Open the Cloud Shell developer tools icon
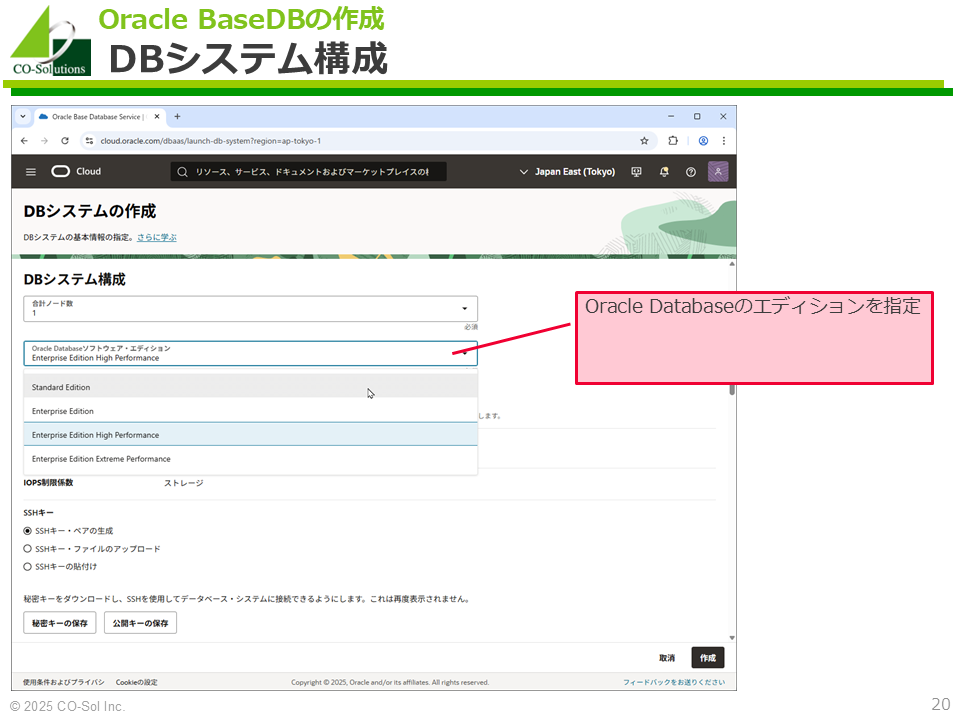 click(637, 172)
